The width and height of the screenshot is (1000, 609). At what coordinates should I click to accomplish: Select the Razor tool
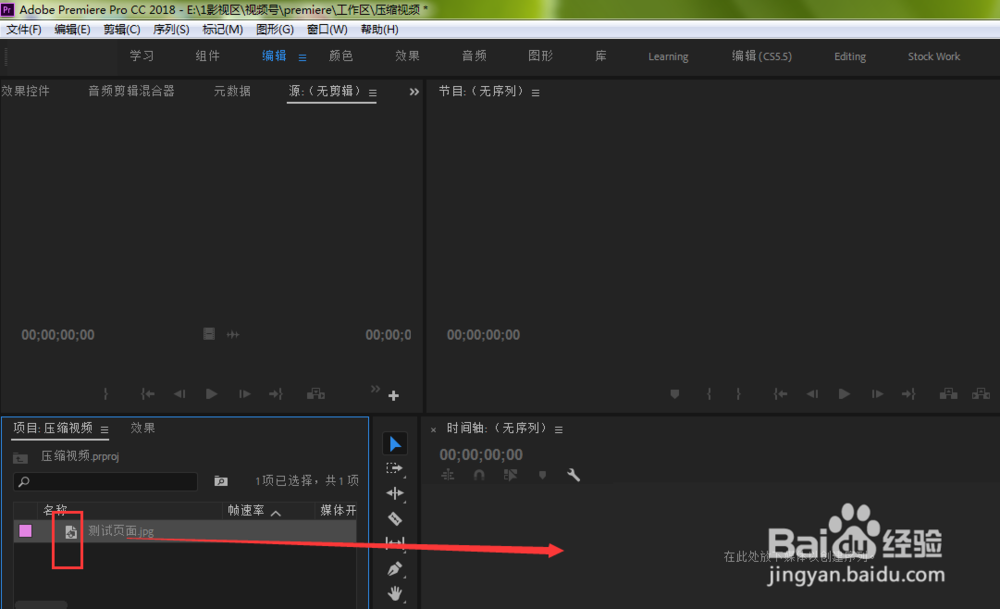click(x=395, y=518)
